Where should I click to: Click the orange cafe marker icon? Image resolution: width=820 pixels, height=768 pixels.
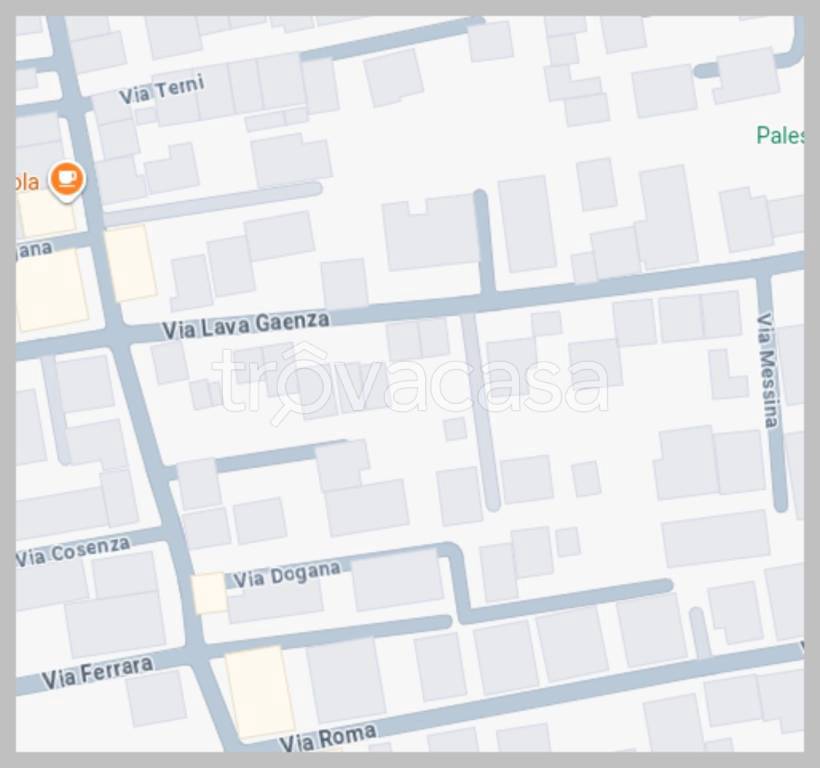coord(67,180)
